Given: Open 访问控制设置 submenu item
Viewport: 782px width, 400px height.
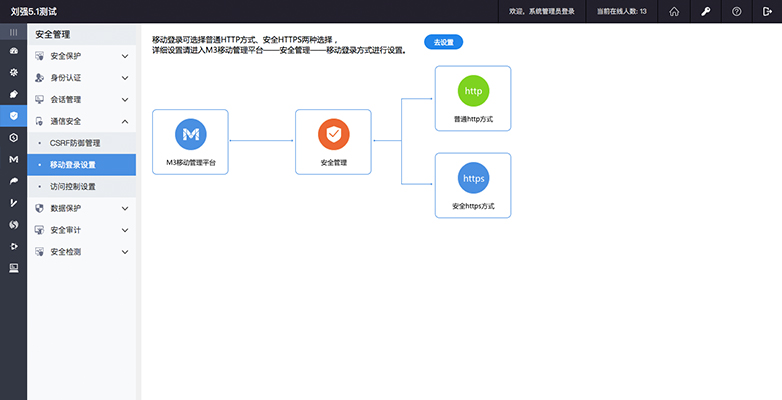Looking at the screenshot, I should pyautogui.click(x=82, y=187).
